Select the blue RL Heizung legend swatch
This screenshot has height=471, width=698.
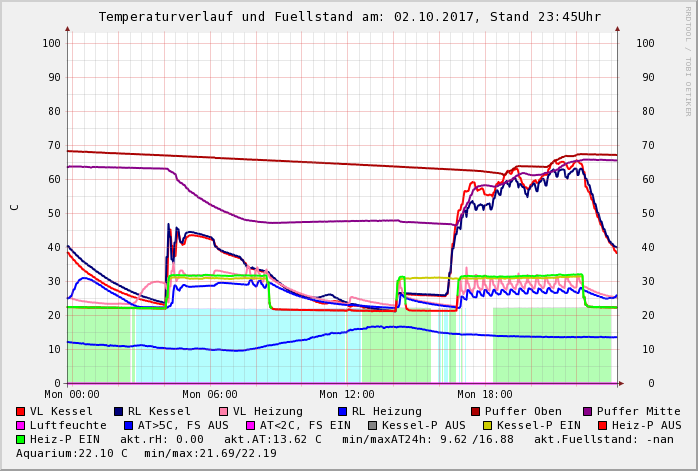click(343, 411)
